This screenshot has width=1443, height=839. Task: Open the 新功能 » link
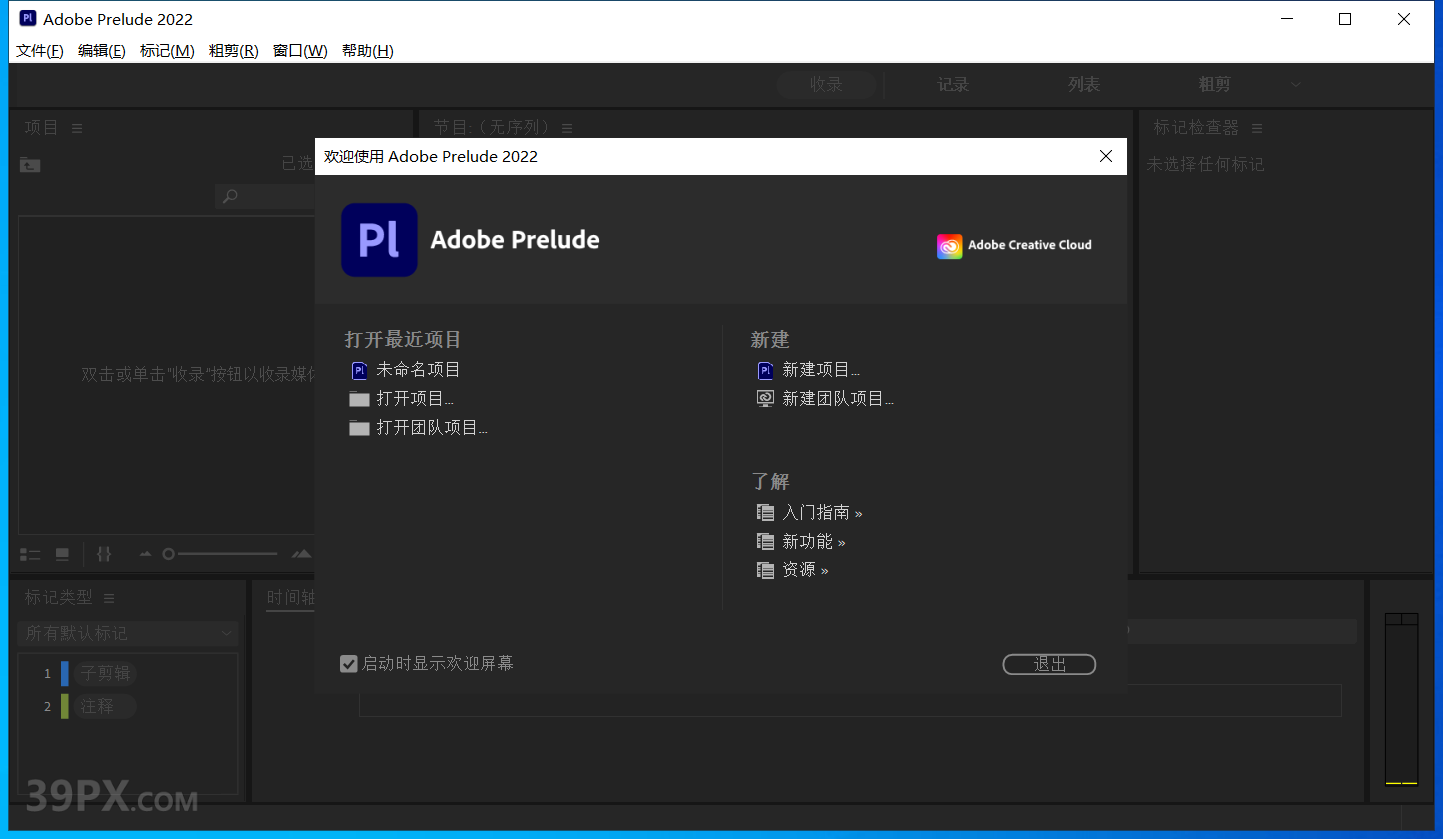click(814, 542)
